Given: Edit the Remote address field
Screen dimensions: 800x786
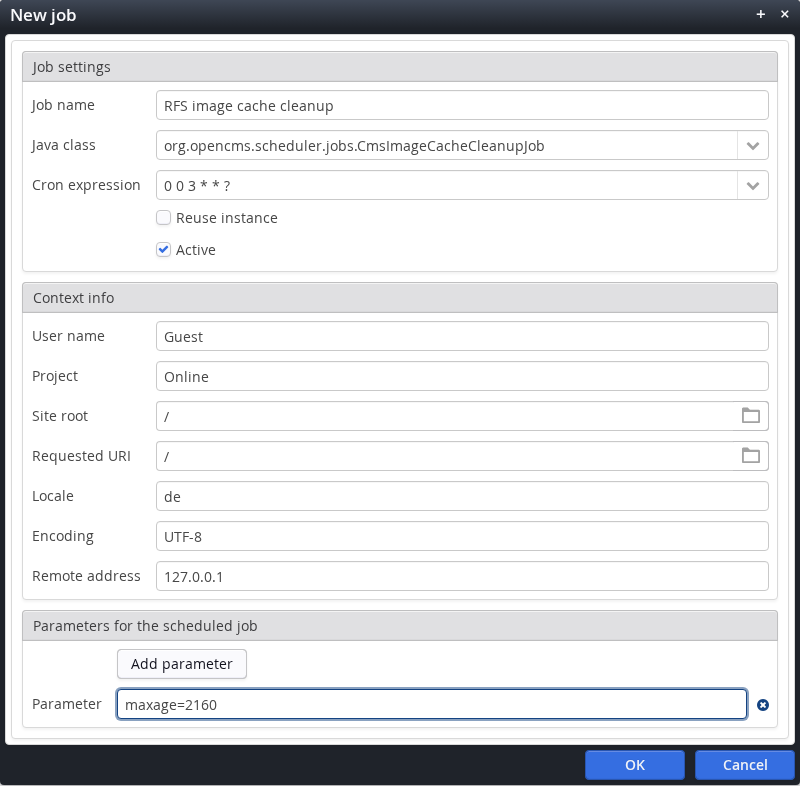Looking at the screenshot, I should pos(462,576).
